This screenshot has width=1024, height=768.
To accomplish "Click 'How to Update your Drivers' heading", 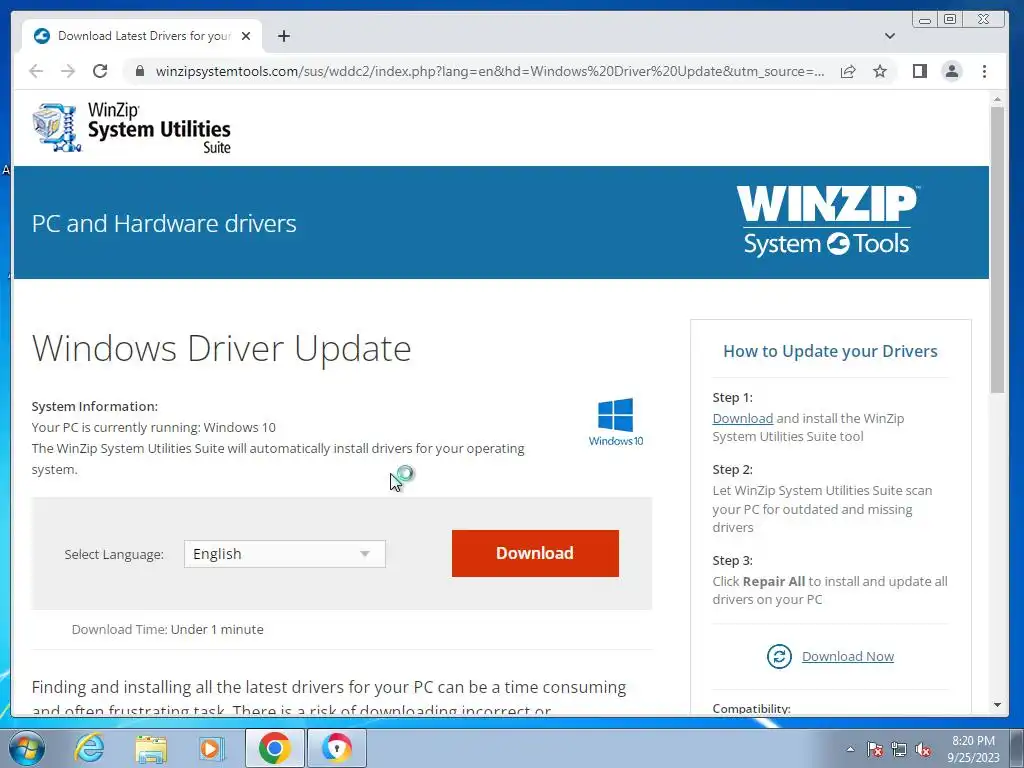I will 830,351.
